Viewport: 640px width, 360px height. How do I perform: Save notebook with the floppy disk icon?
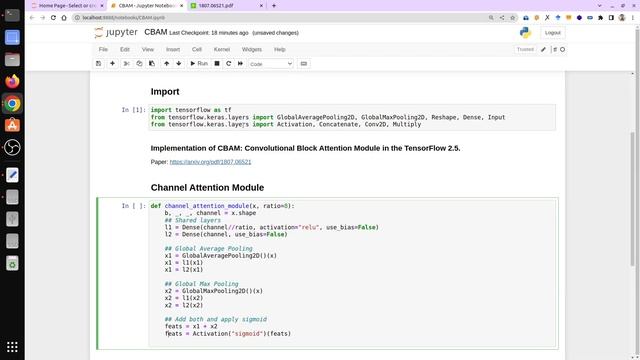(98, 64)
